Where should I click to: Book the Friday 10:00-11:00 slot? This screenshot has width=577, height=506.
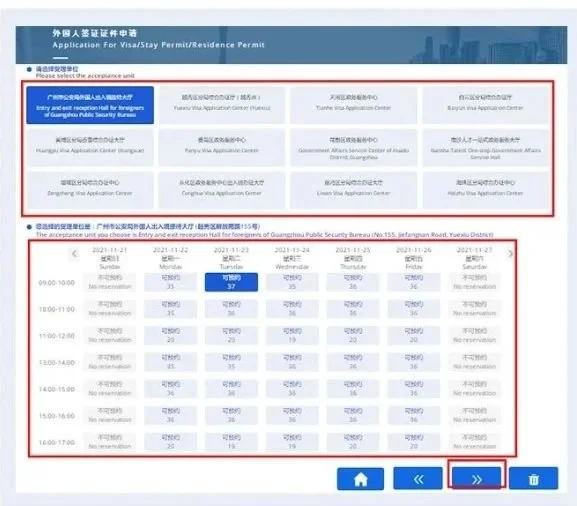[414, 309]
